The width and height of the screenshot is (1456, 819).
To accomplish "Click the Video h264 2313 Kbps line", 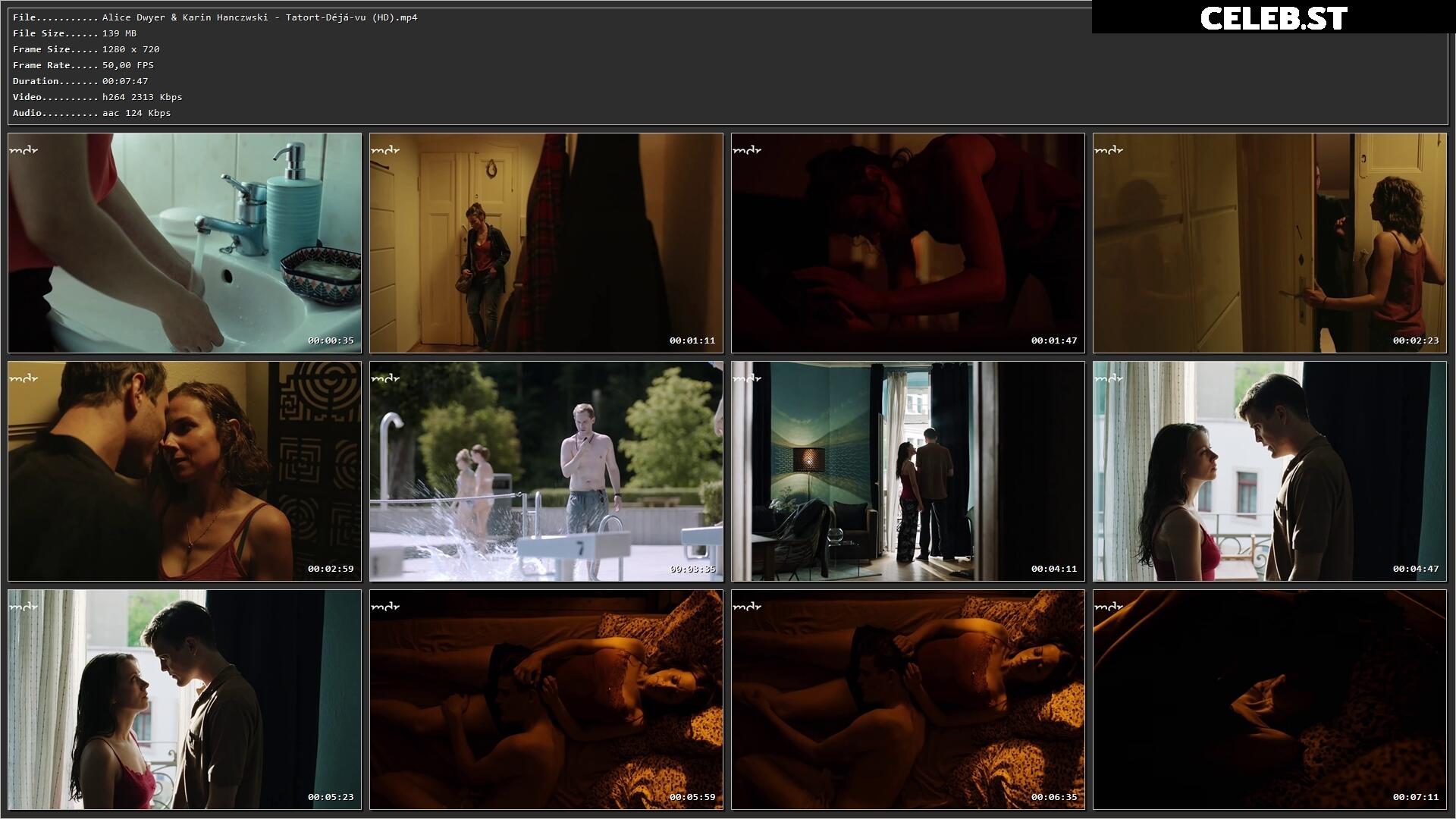I will (97, 97).
